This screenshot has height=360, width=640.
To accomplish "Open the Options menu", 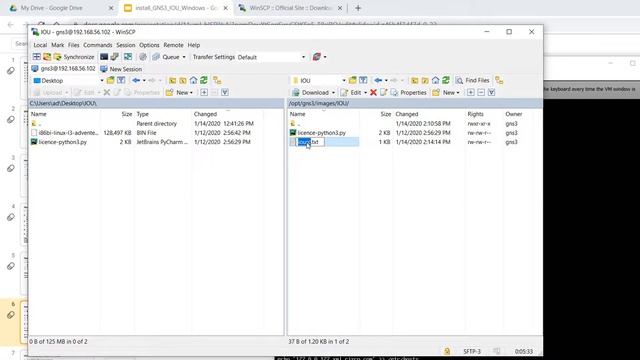I will tap(149, 45).
